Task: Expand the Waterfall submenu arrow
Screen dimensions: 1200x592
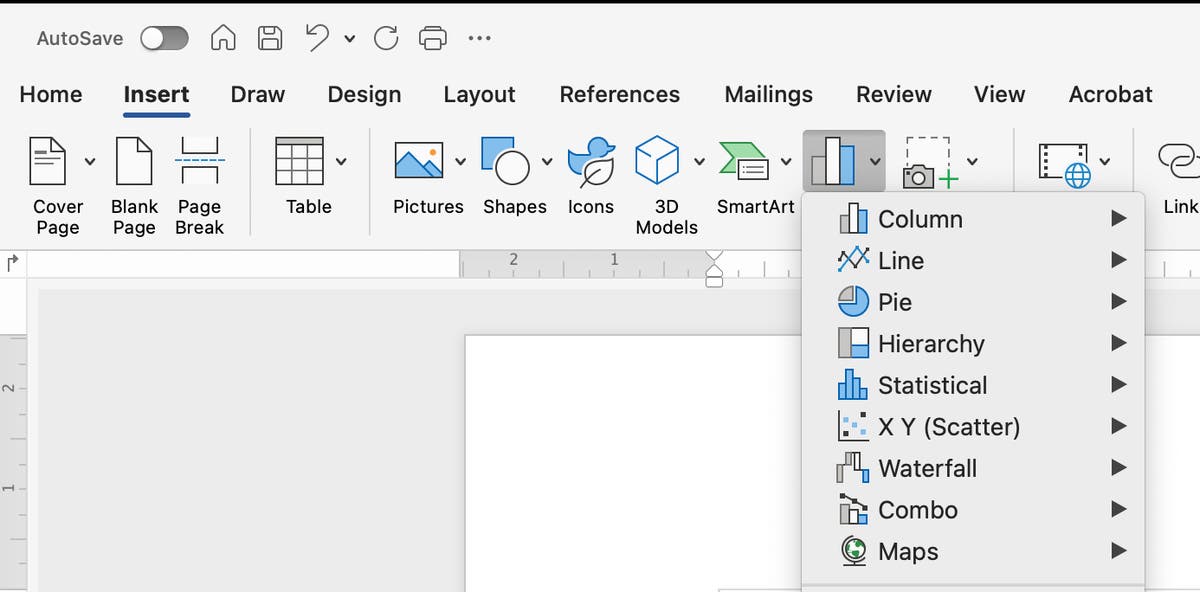Action: pyautogui.click(x=1119, y=468)
